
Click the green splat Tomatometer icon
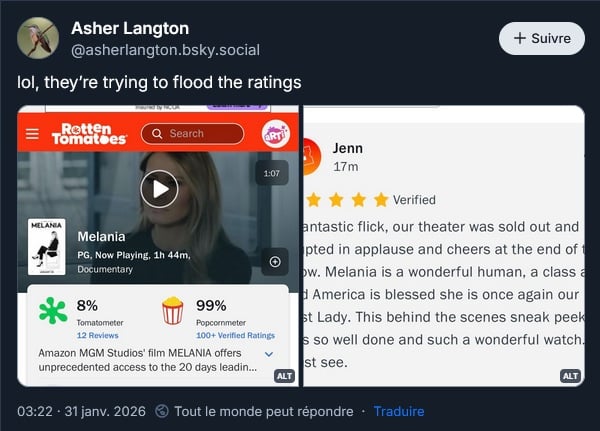(53, 312)
